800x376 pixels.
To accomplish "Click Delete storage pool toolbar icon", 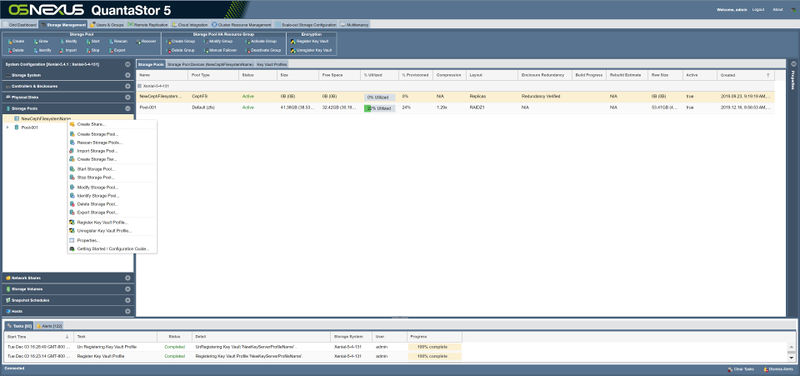I will click(x=9, y=51).
